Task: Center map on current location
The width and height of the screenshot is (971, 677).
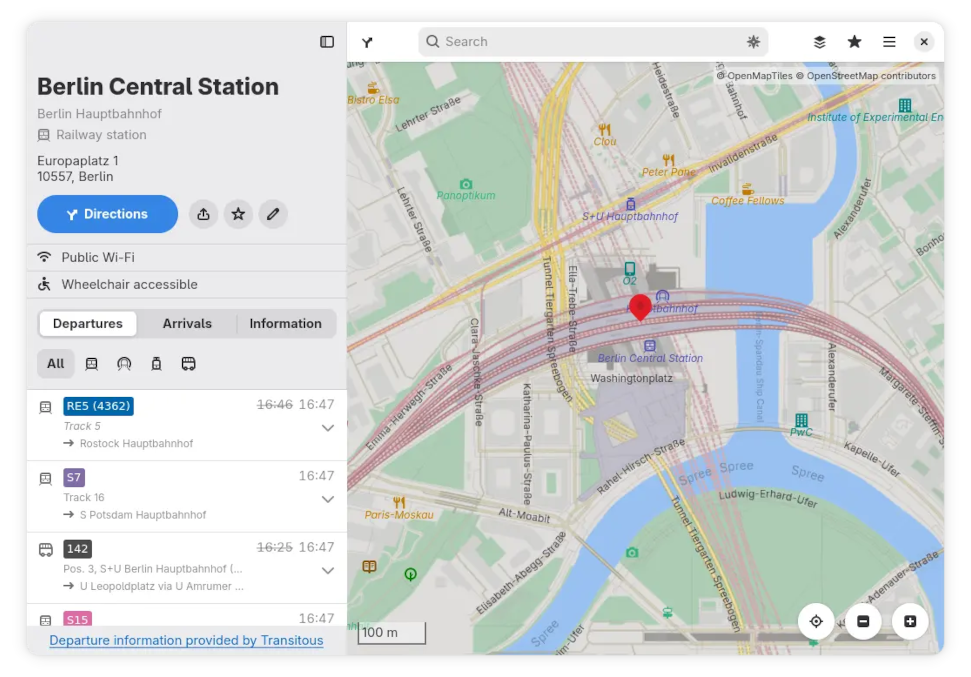Action: coord(816,621)
